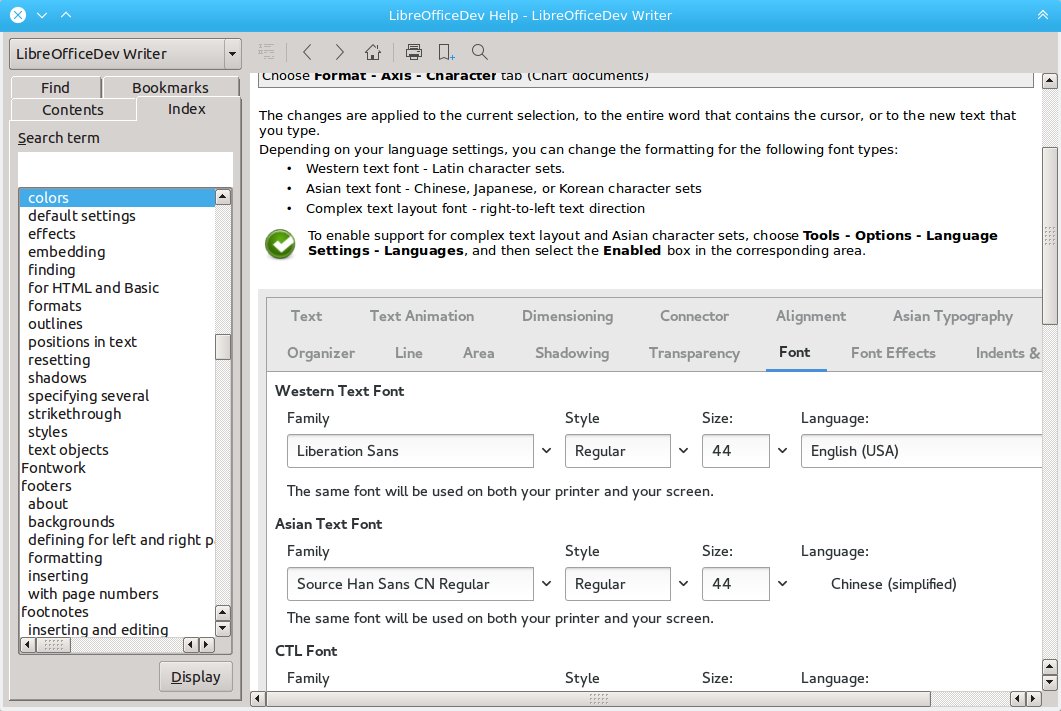Click the index list horizontal scrollbar thumb

[x=53, y=645]
